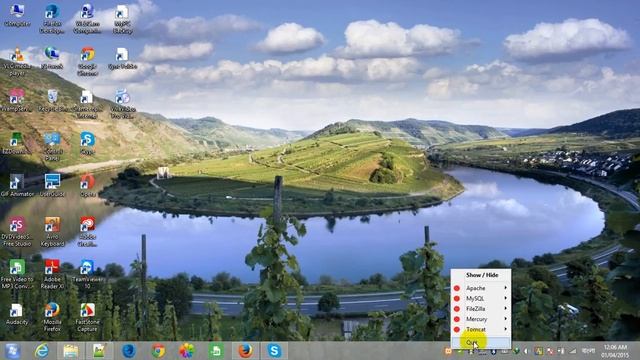The image size is (640, 360).
Task: Select the Audacity desktop shortcut
Action: 17,314
